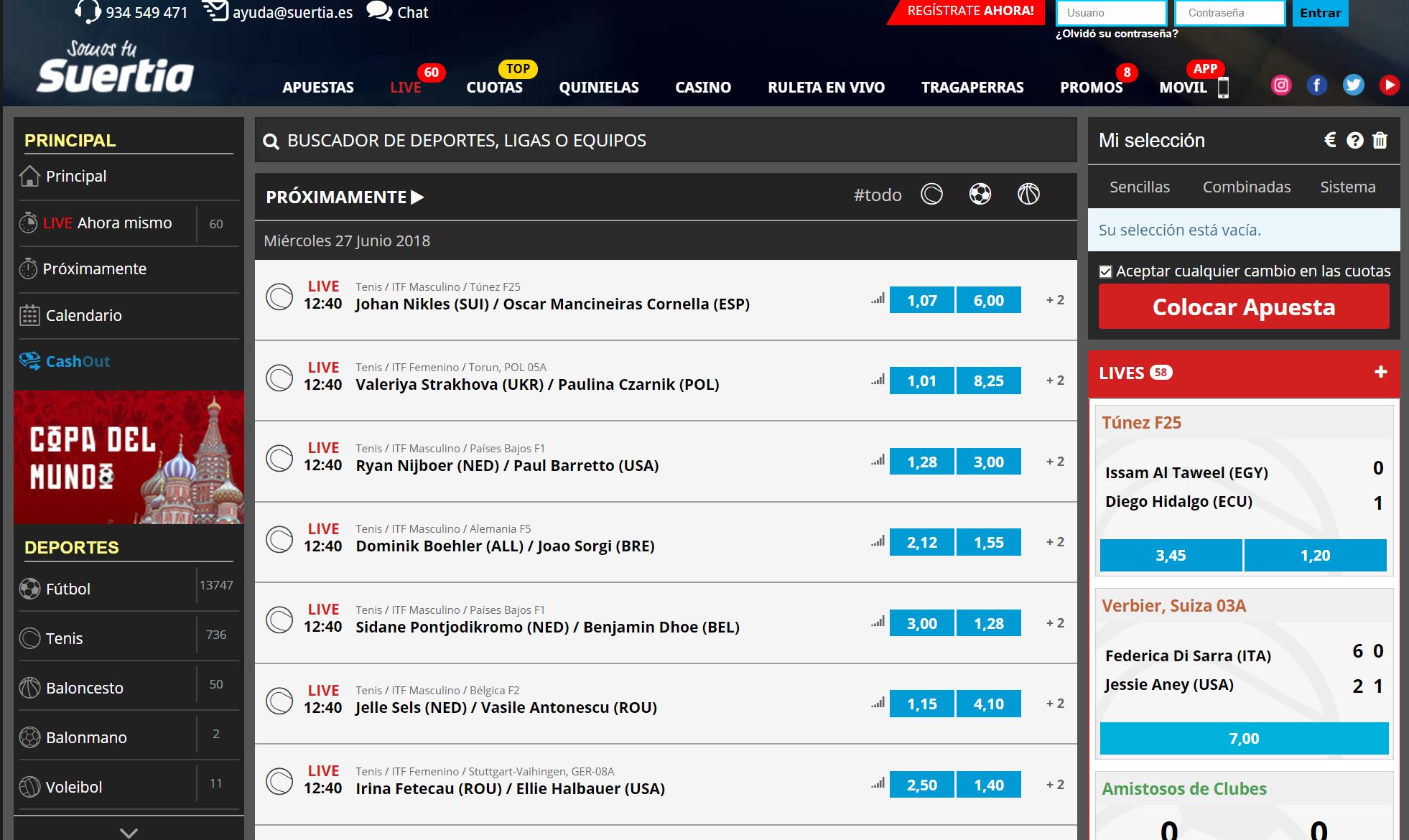Expand more sports with bottom chevron

(129, 832)
